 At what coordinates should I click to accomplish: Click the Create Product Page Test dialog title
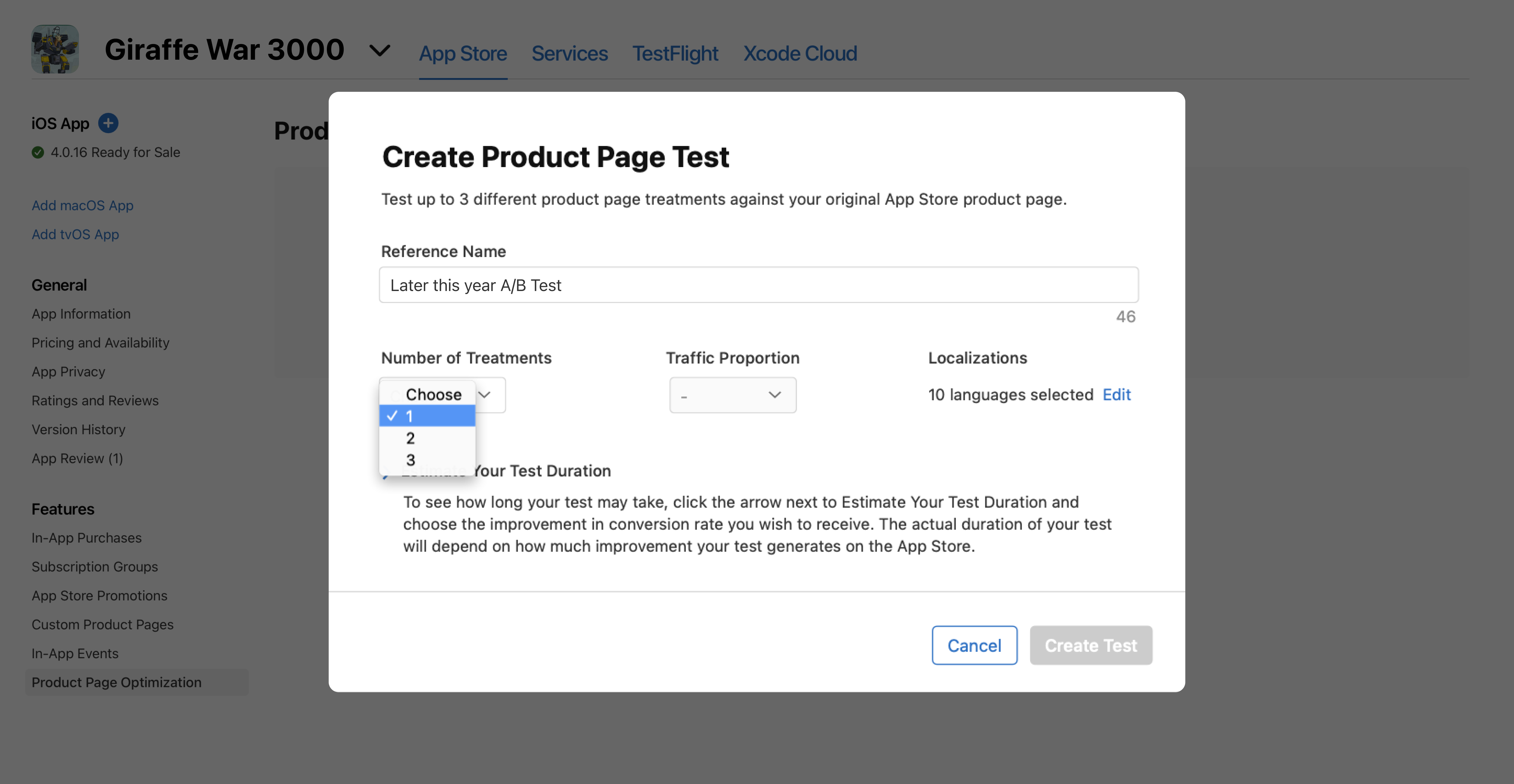point(555,157)
